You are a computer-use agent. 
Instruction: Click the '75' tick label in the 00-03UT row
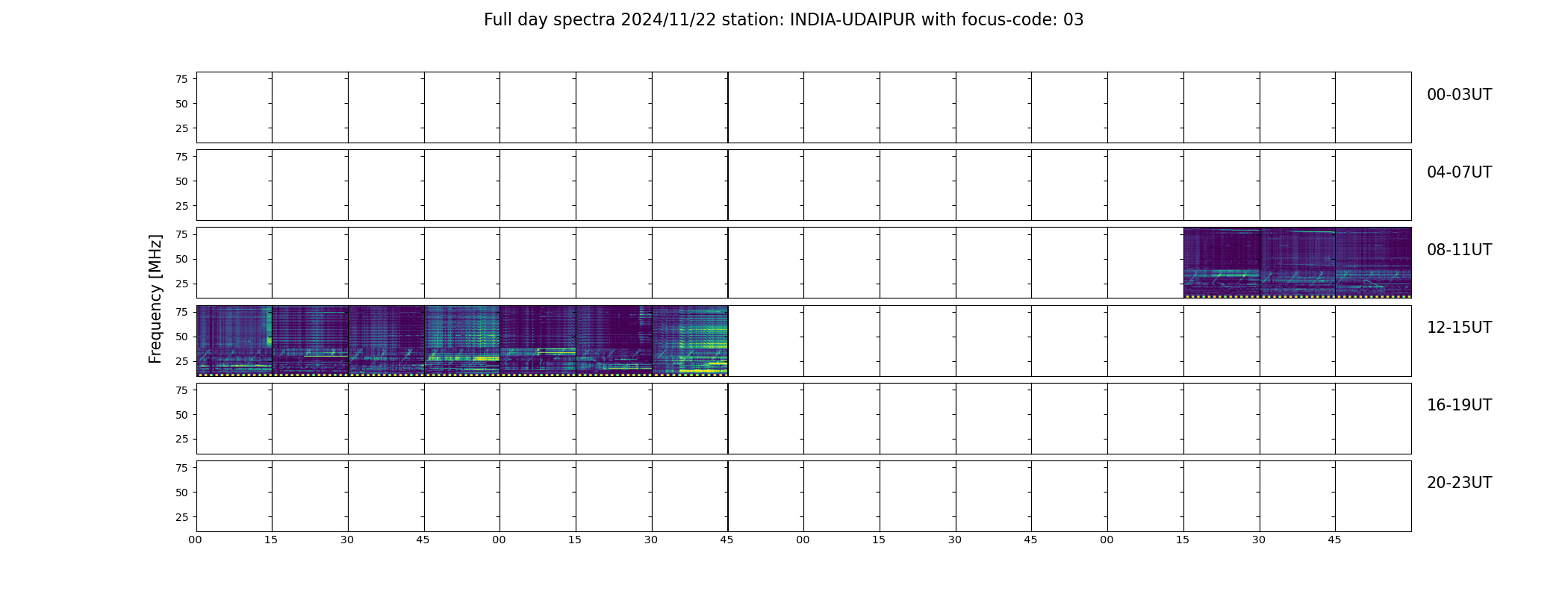point(181,79)
